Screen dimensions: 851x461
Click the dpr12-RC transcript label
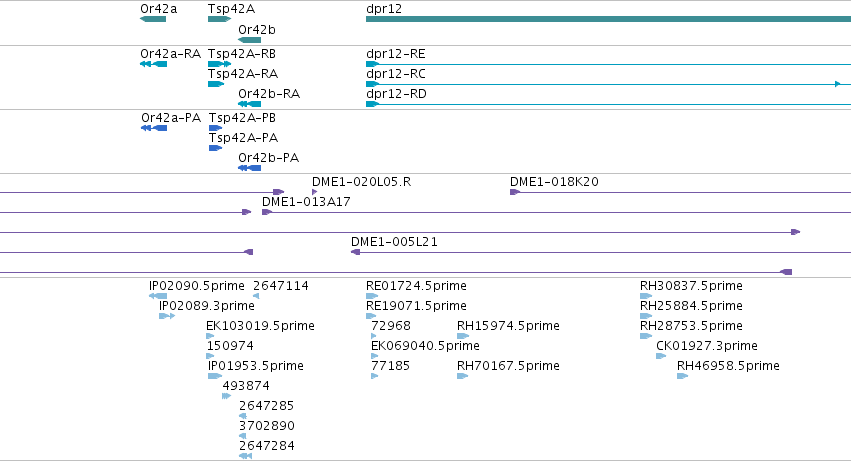(x=396, y=74)
